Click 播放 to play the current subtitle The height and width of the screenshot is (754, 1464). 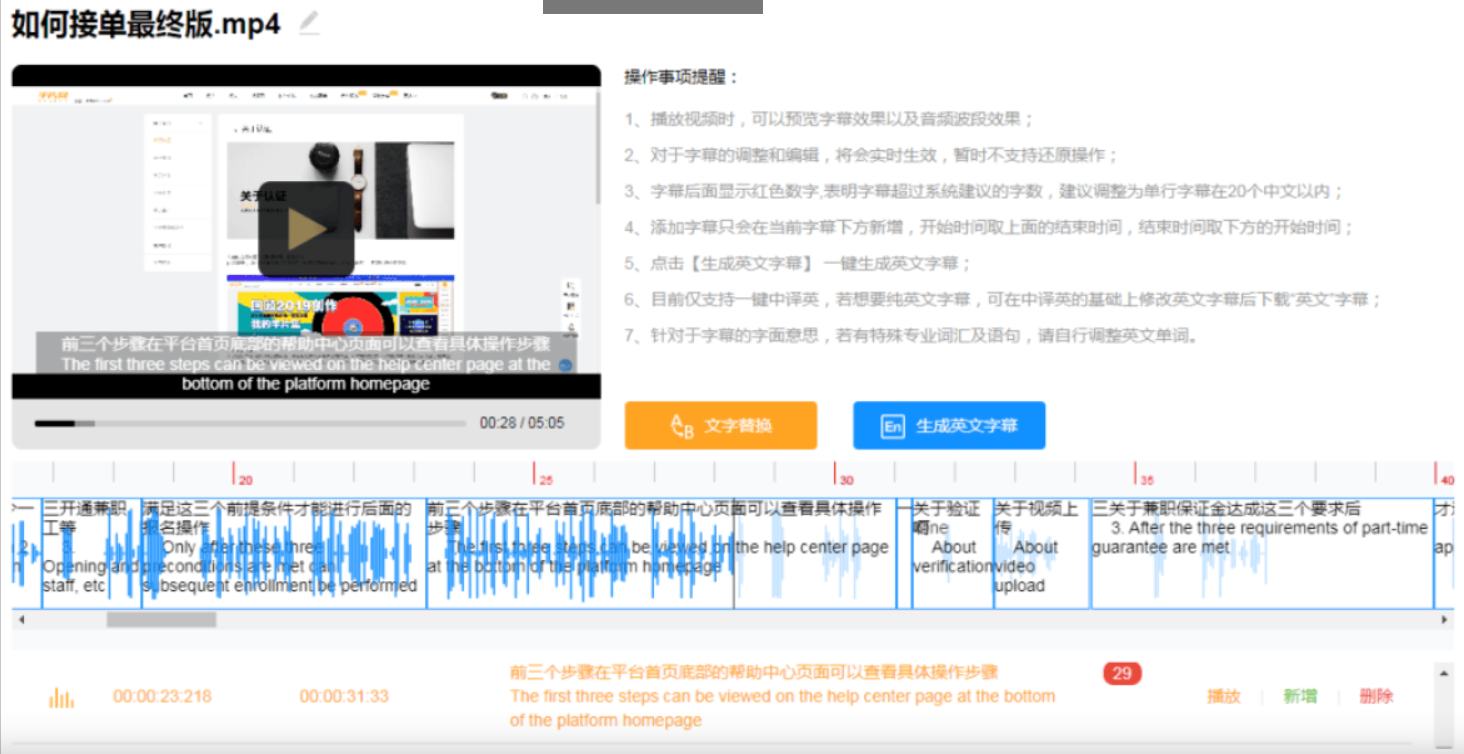[x=1223, y=697]
